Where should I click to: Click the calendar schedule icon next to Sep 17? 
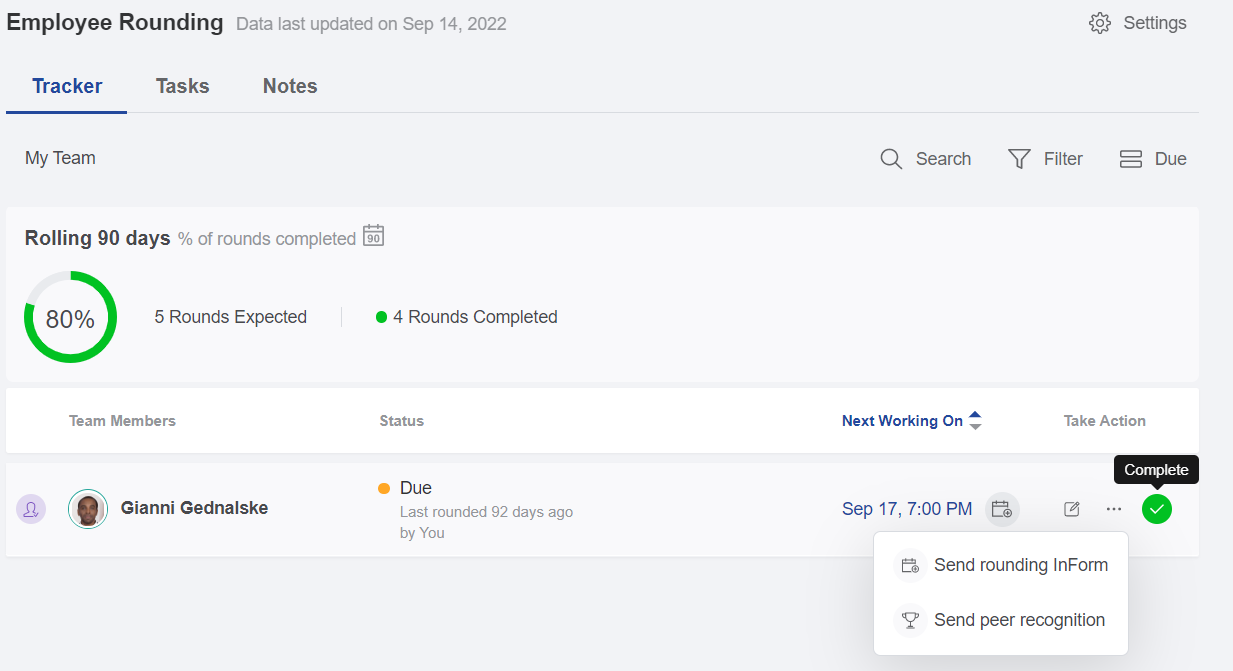coord(1001,509)
